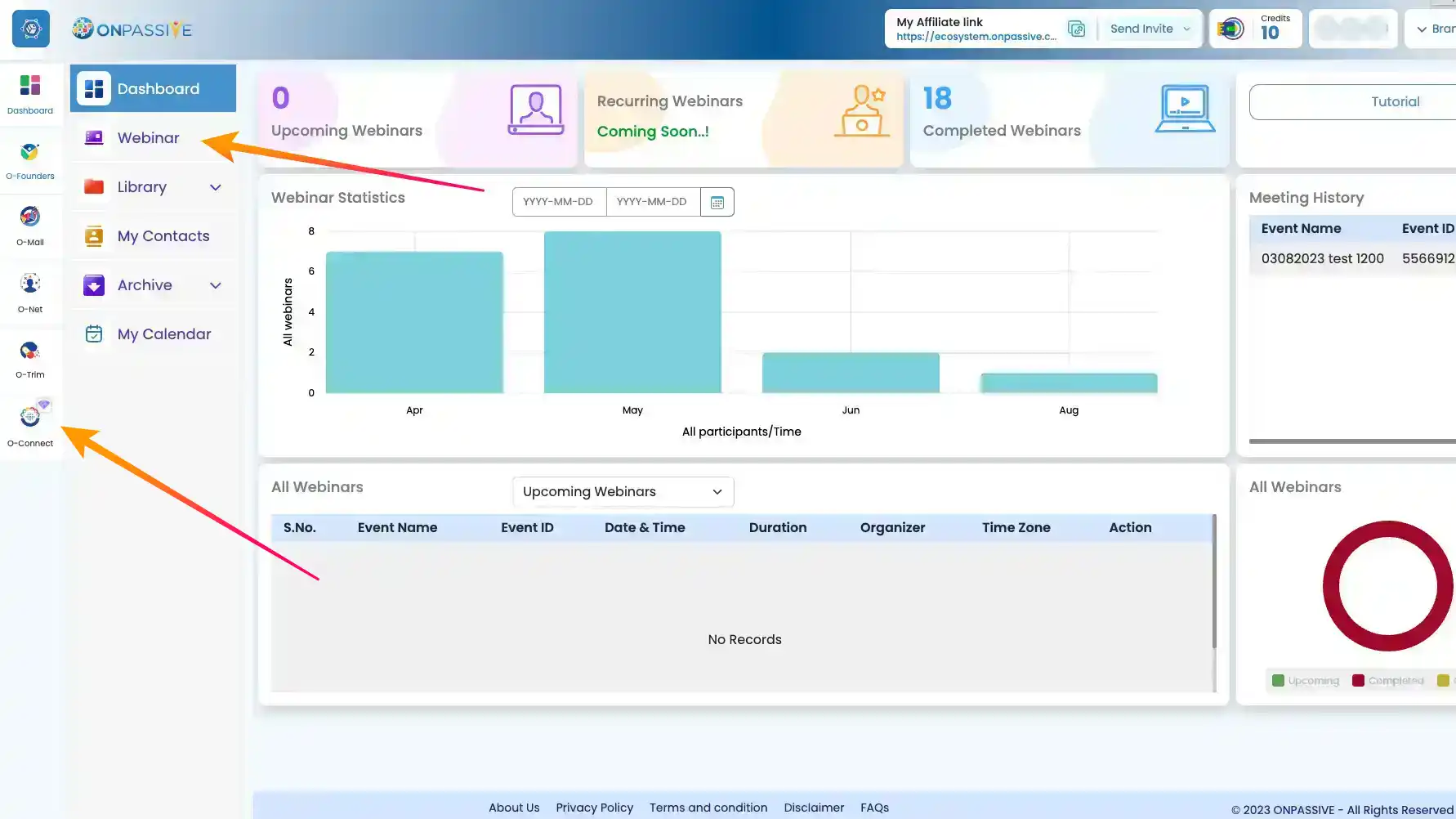Open O-Founders from the left rail
The image size is (1456, 819).
point(30,160)
